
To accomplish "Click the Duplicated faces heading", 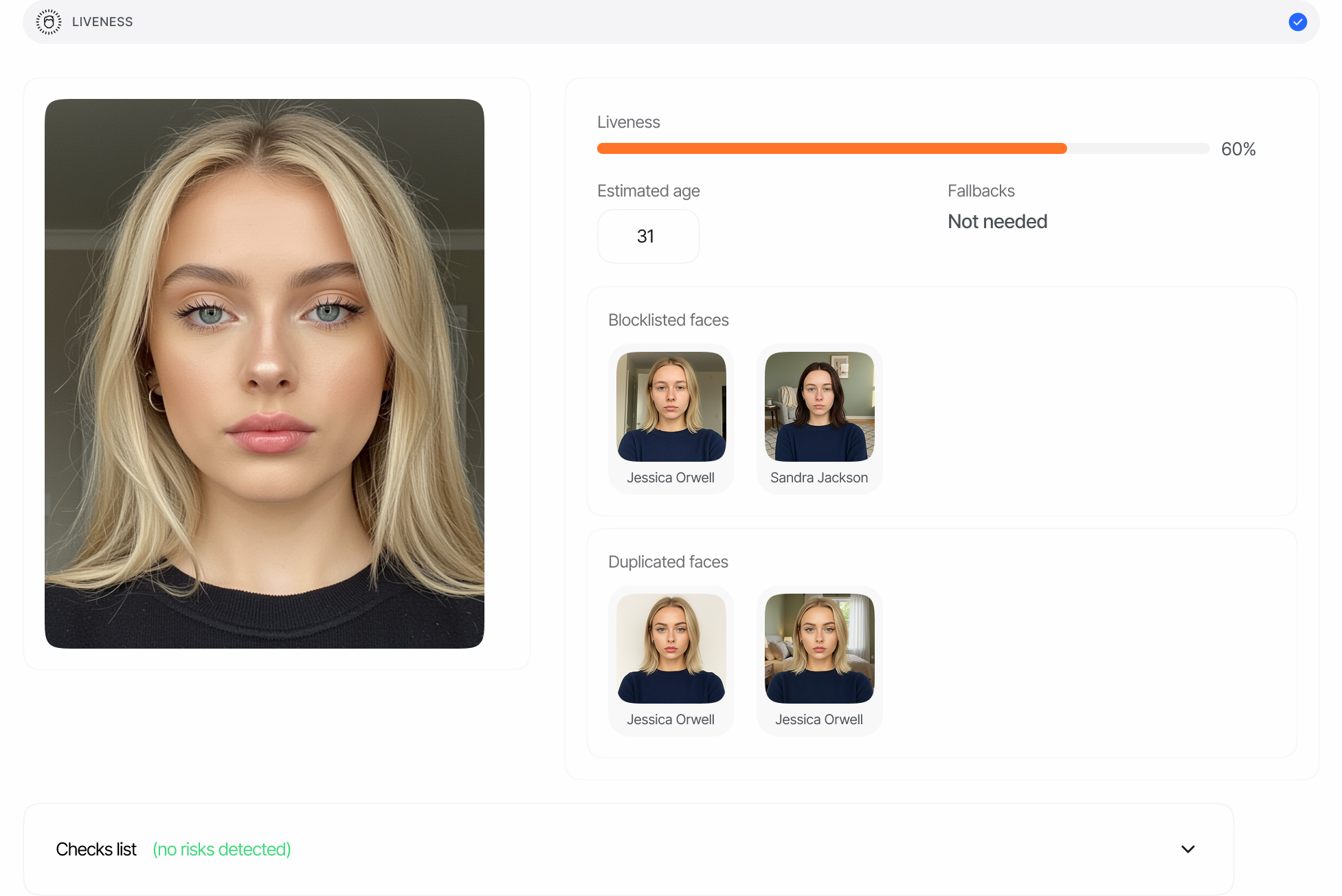I will tap(668, 562).
